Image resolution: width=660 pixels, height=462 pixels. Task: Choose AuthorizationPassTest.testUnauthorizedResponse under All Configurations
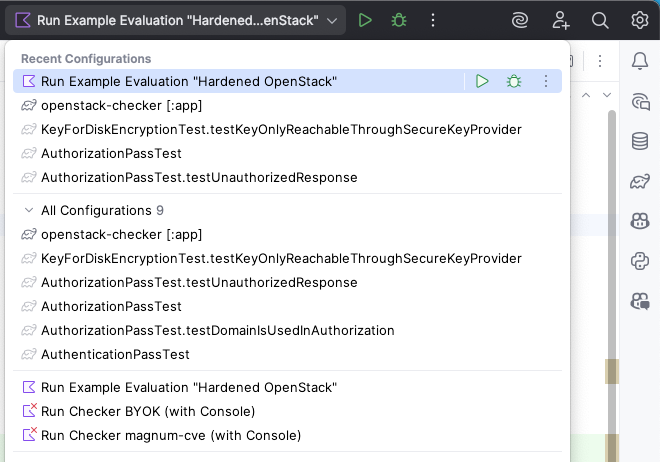[287, 282]
